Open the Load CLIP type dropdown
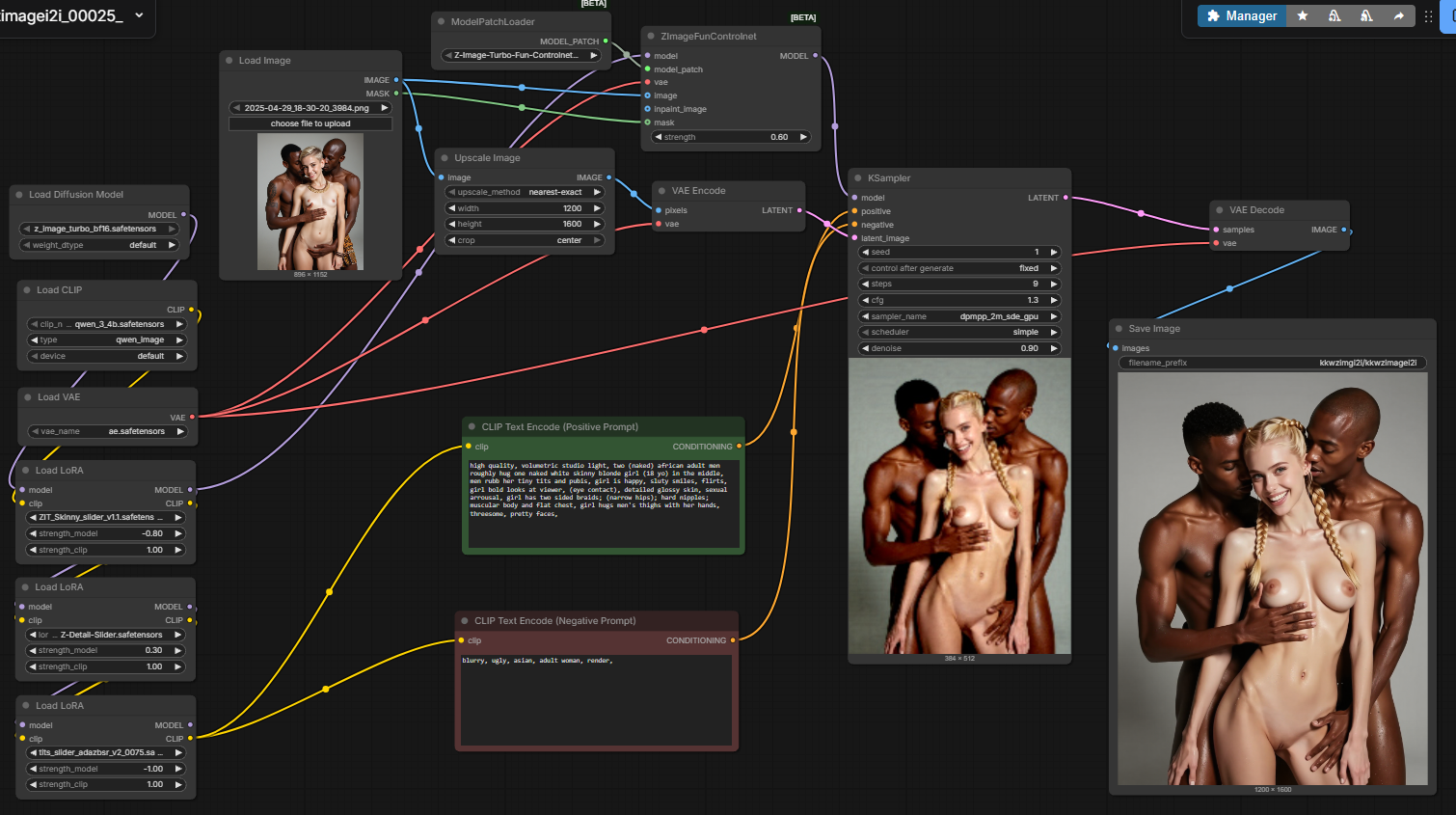The height and width of the screenshot is (815, 1456). click(x=106, y=340)
